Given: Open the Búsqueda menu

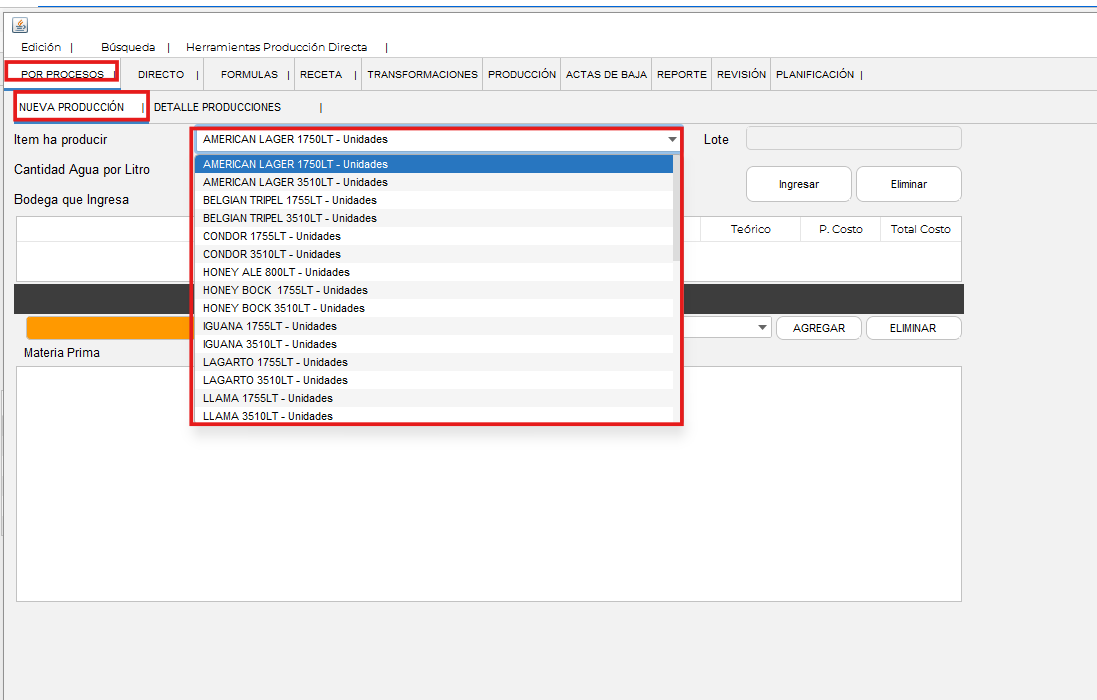Looking at the screenshot, I should 128,47.
